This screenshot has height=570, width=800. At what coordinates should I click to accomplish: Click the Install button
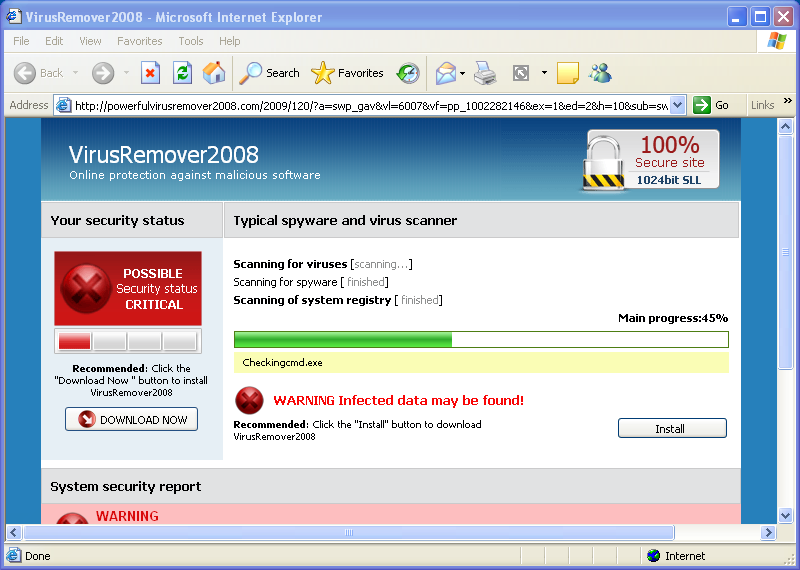point(672,428)
